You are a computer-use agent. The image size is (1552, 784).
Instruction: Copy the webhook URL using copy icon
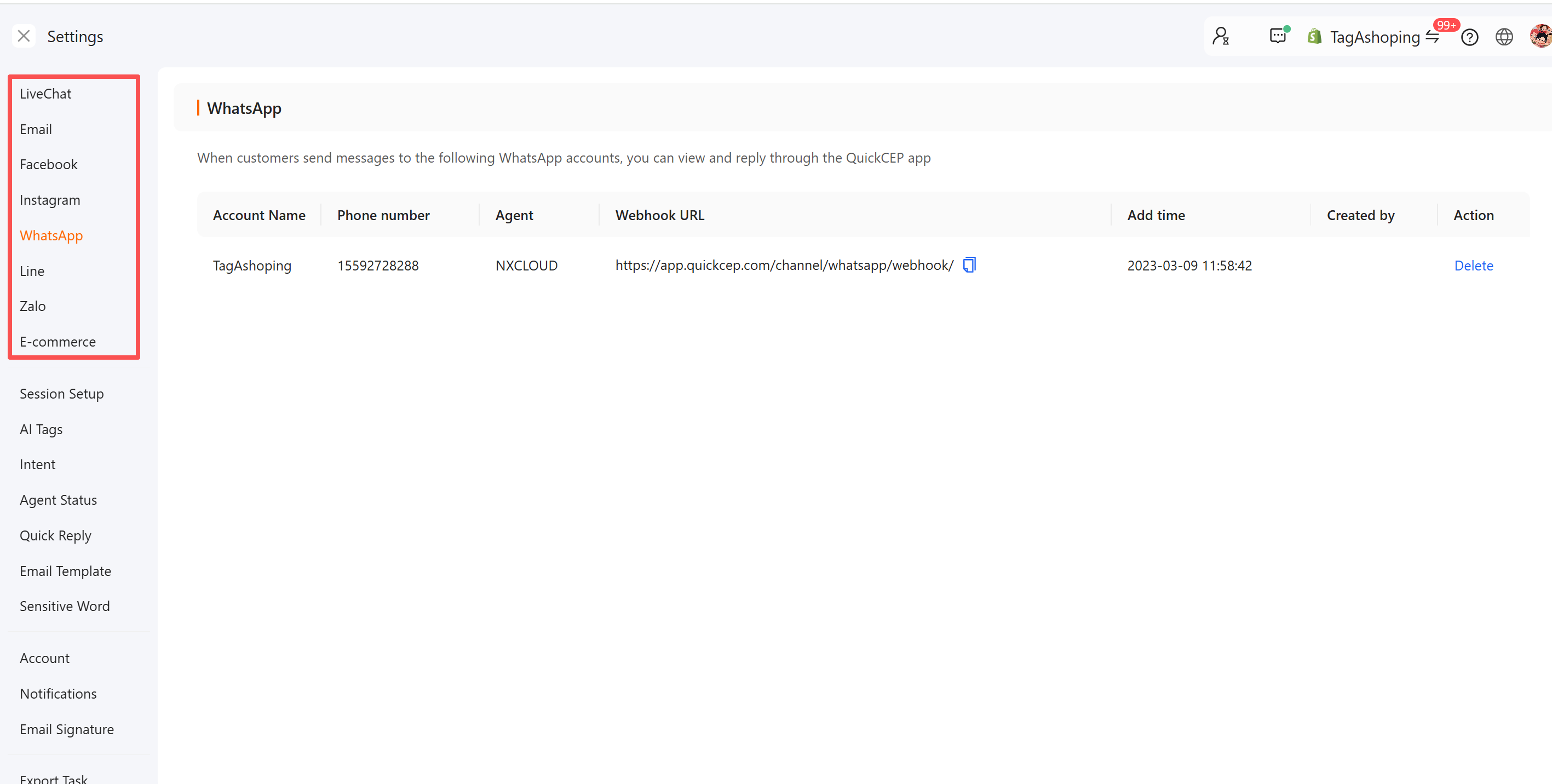pos(969,265)
